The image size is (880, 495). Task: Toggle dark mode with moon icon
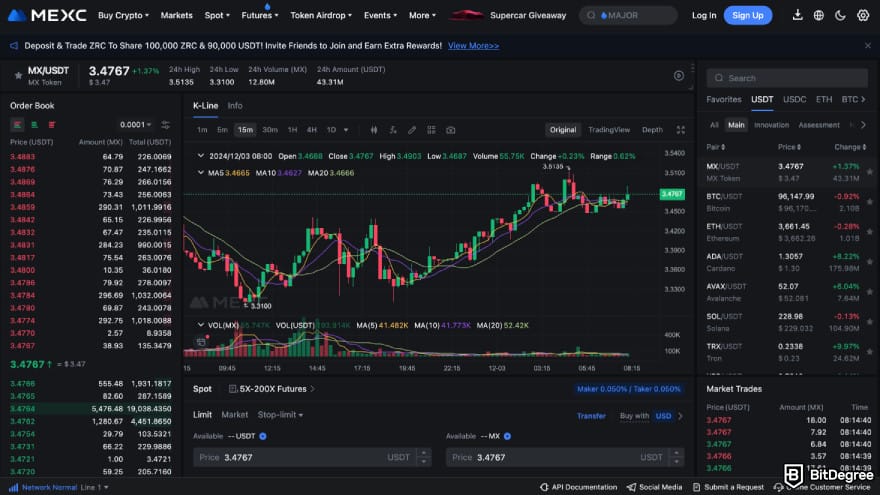840,15
